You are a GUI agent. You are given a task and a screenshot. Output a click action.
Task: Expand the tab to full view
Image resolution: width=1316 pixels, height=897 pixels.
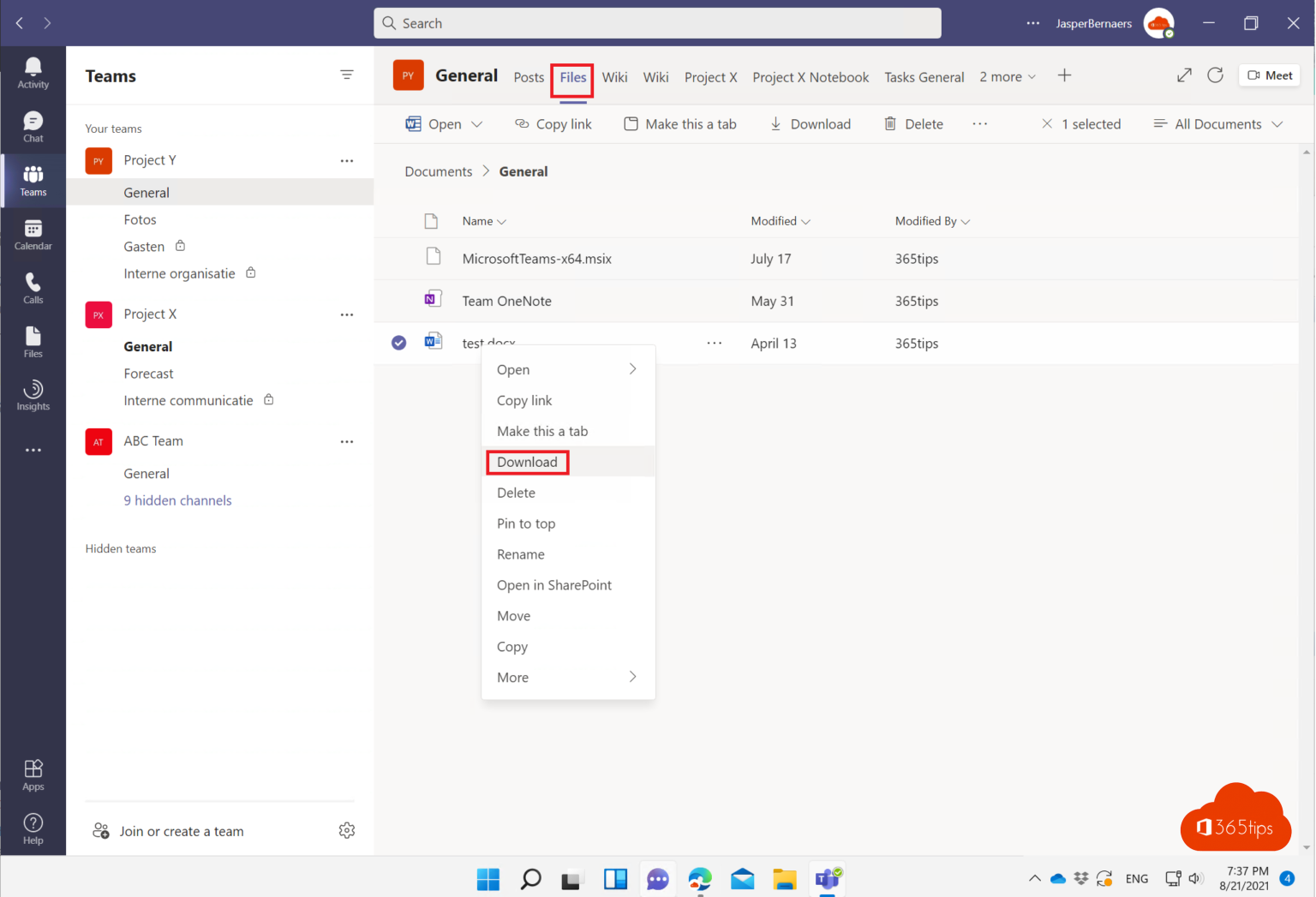tap(1184, 75)
